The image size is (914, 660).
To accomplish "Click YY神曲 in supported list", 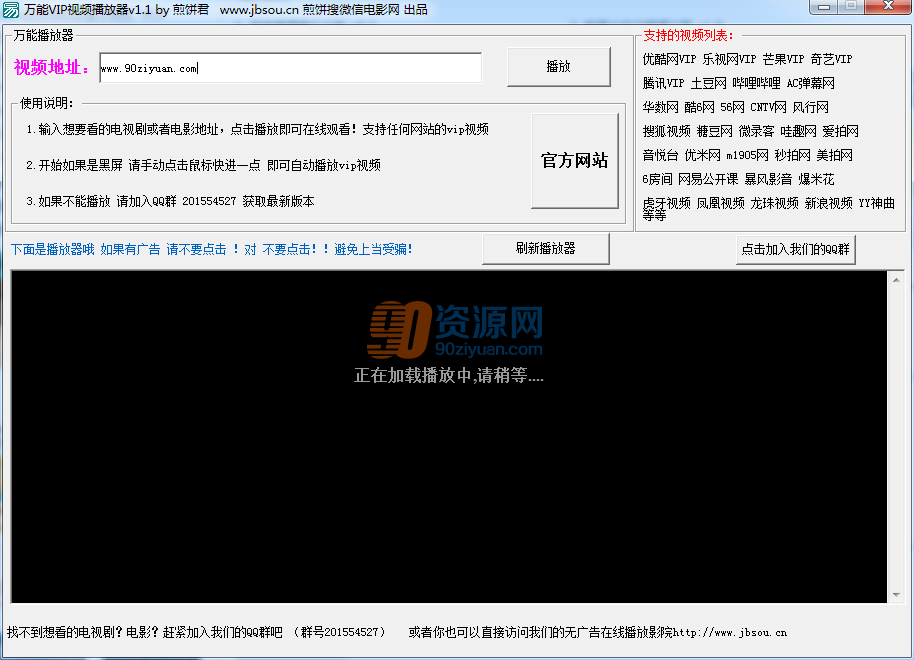I will click(876, 203).
